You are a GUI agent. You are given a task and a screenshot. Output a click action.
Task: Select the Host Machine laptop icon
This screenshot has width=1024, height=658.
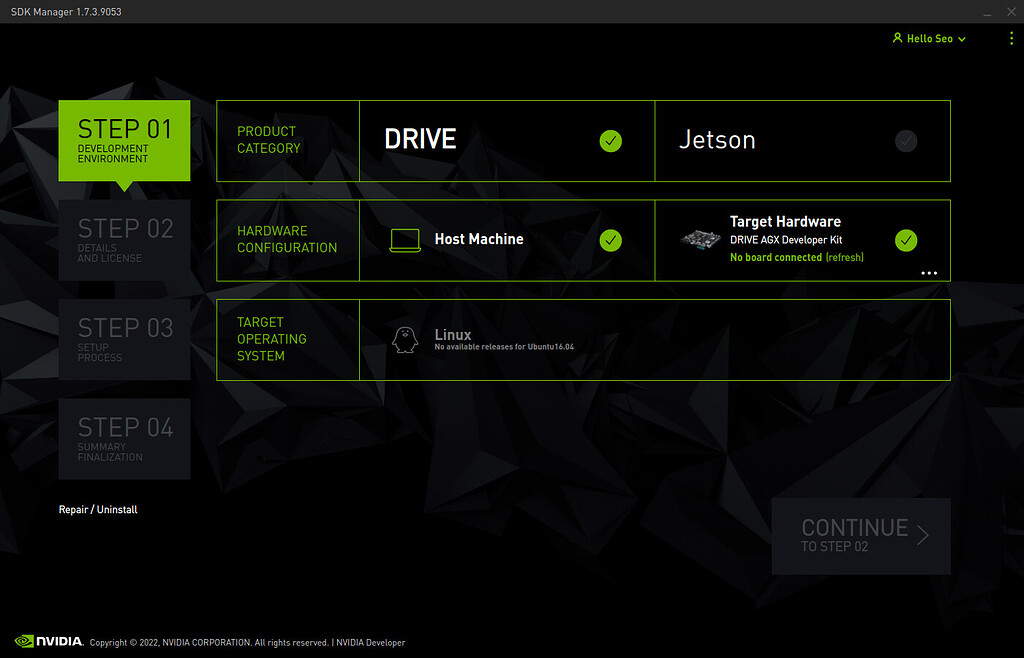tap(404, 240)
